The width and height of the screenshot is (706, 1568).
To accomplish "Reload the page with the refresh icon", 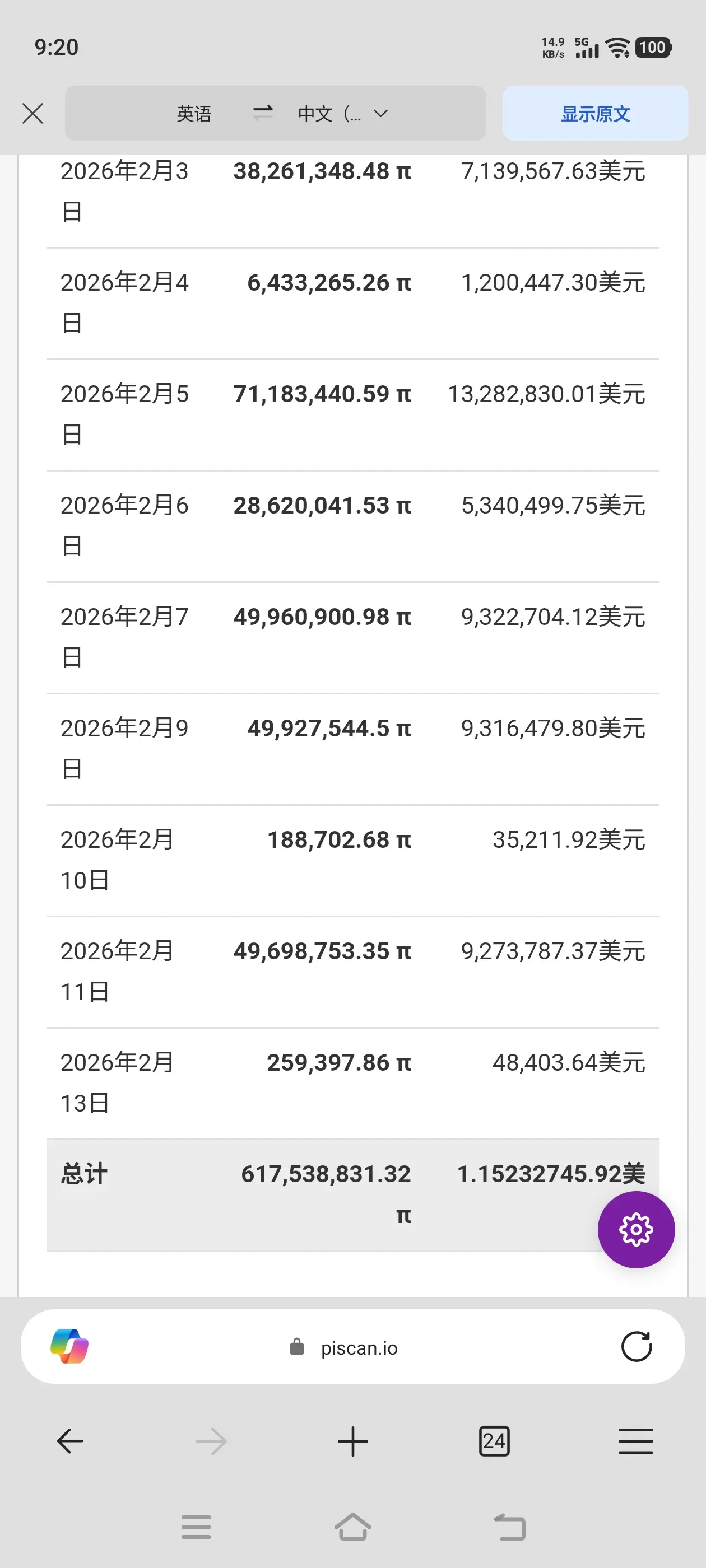I will click(x=636, y=1346).
